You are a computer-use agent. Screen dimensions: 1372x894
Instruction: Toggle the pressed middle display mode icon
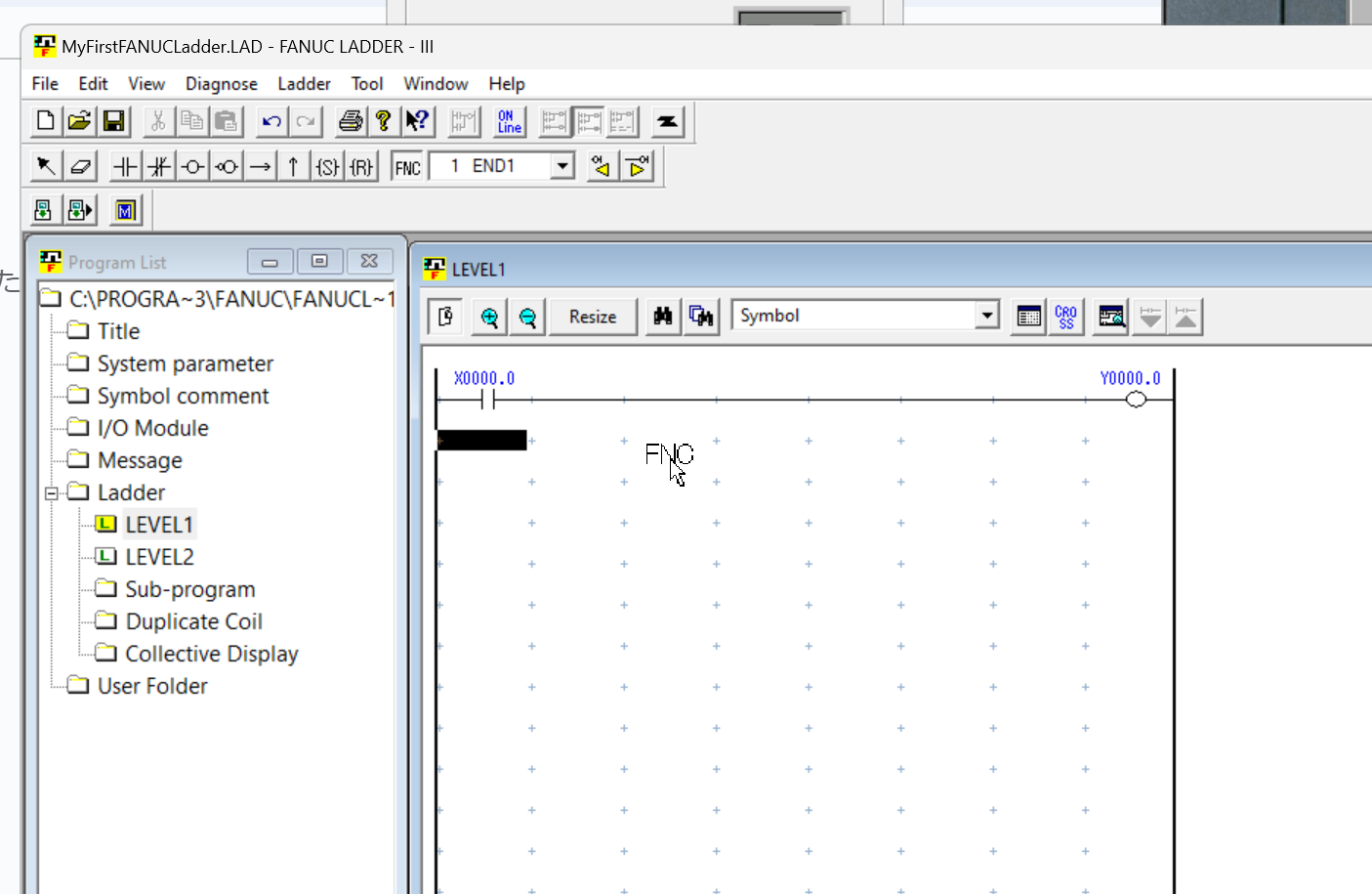589,121
